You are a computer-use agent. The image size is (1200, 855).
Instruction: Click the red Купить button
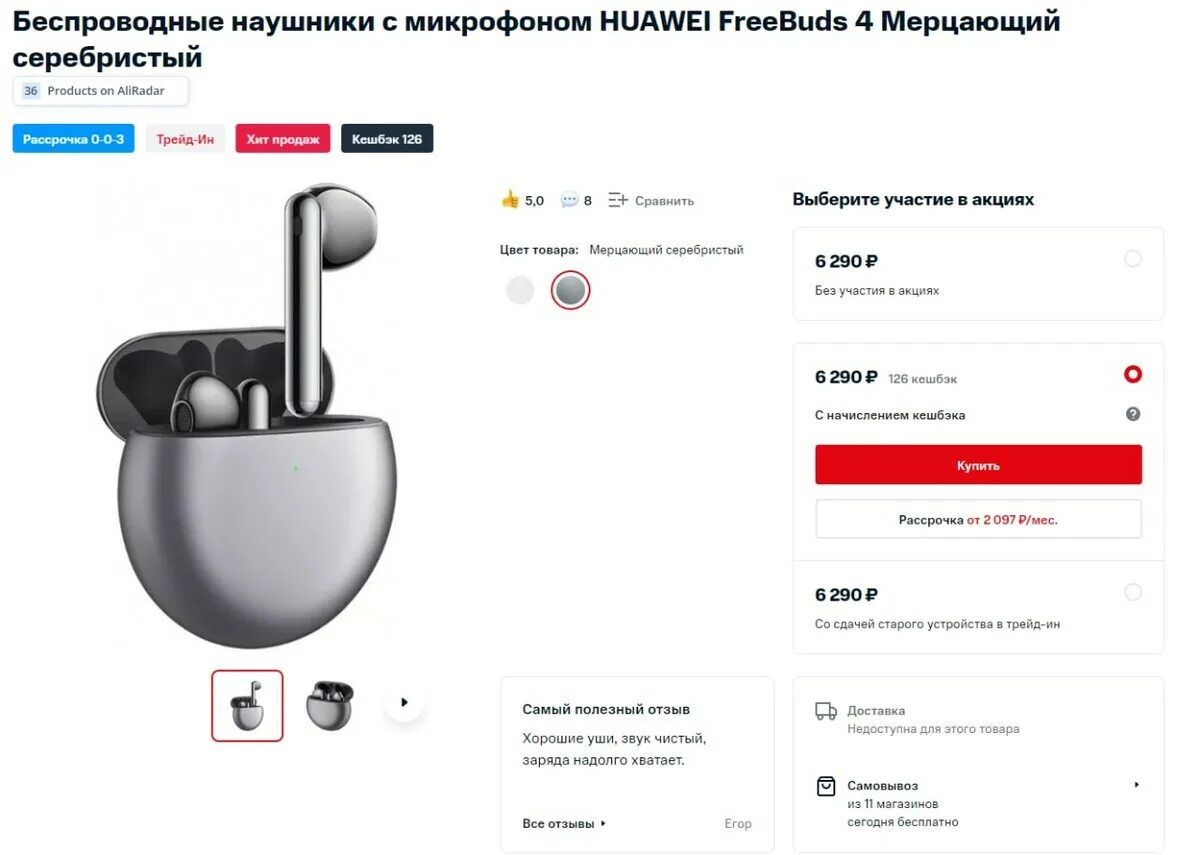978,465
